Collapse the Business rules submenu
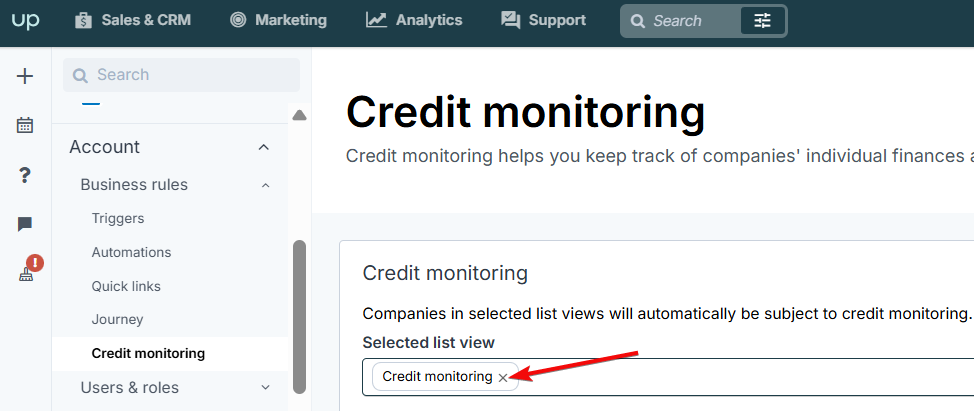974x411 pixels. 265,185
